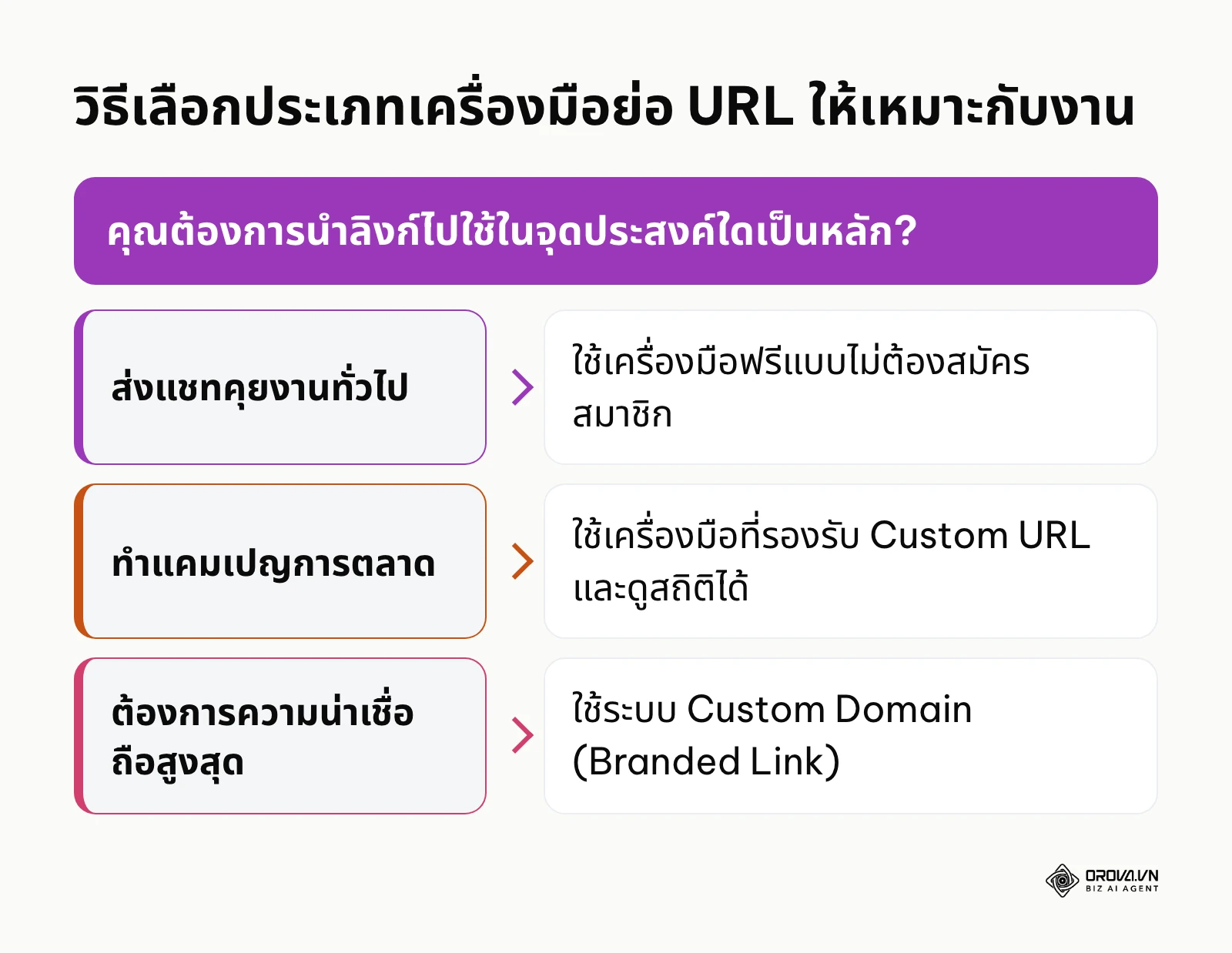Select the ส่งแชทคุยงานทั่วไป card

(x=280, y=387)
